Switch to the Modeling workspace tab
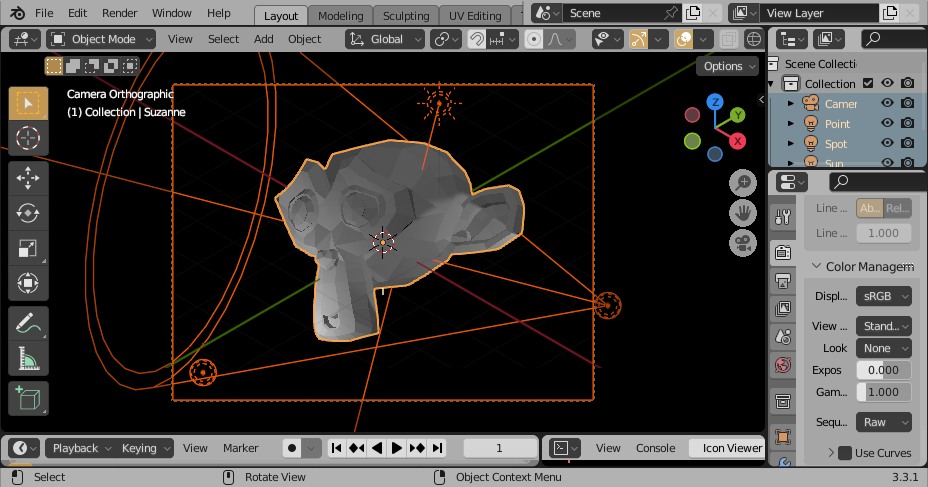Image resolution: width=928 pixels, height=487 pixels. coord(340,16)
